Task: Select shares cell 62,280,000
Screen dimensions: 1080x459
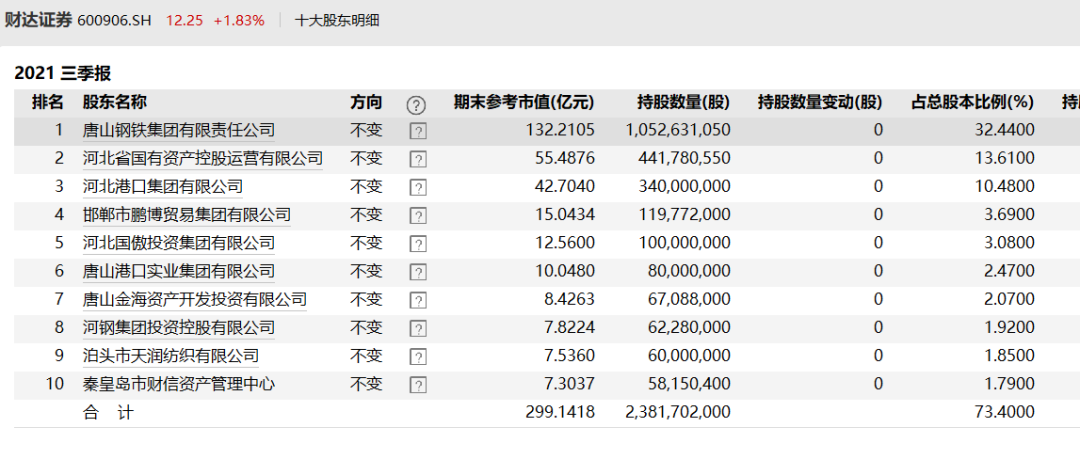Action: click(x=689, y=327)
